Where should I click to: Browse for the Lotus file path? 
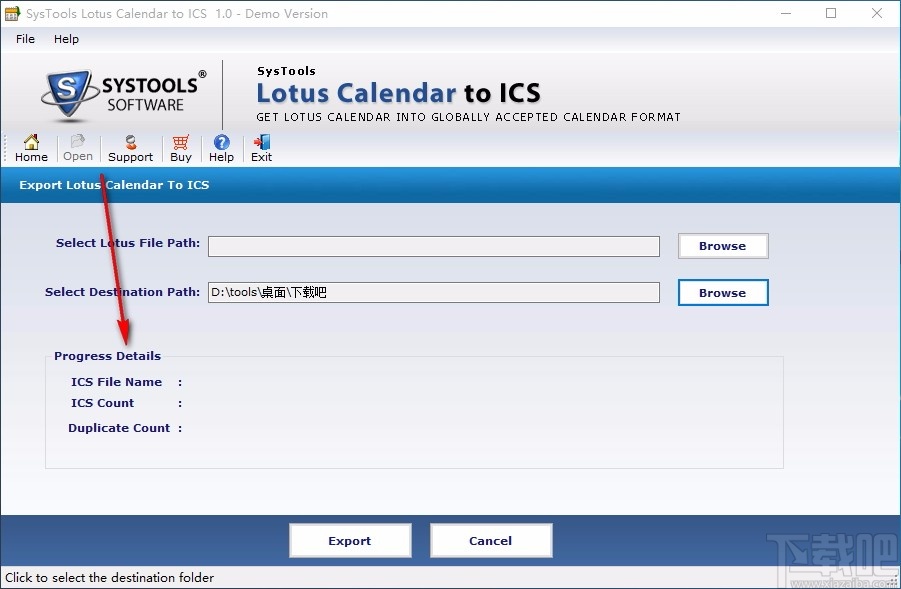722,245
